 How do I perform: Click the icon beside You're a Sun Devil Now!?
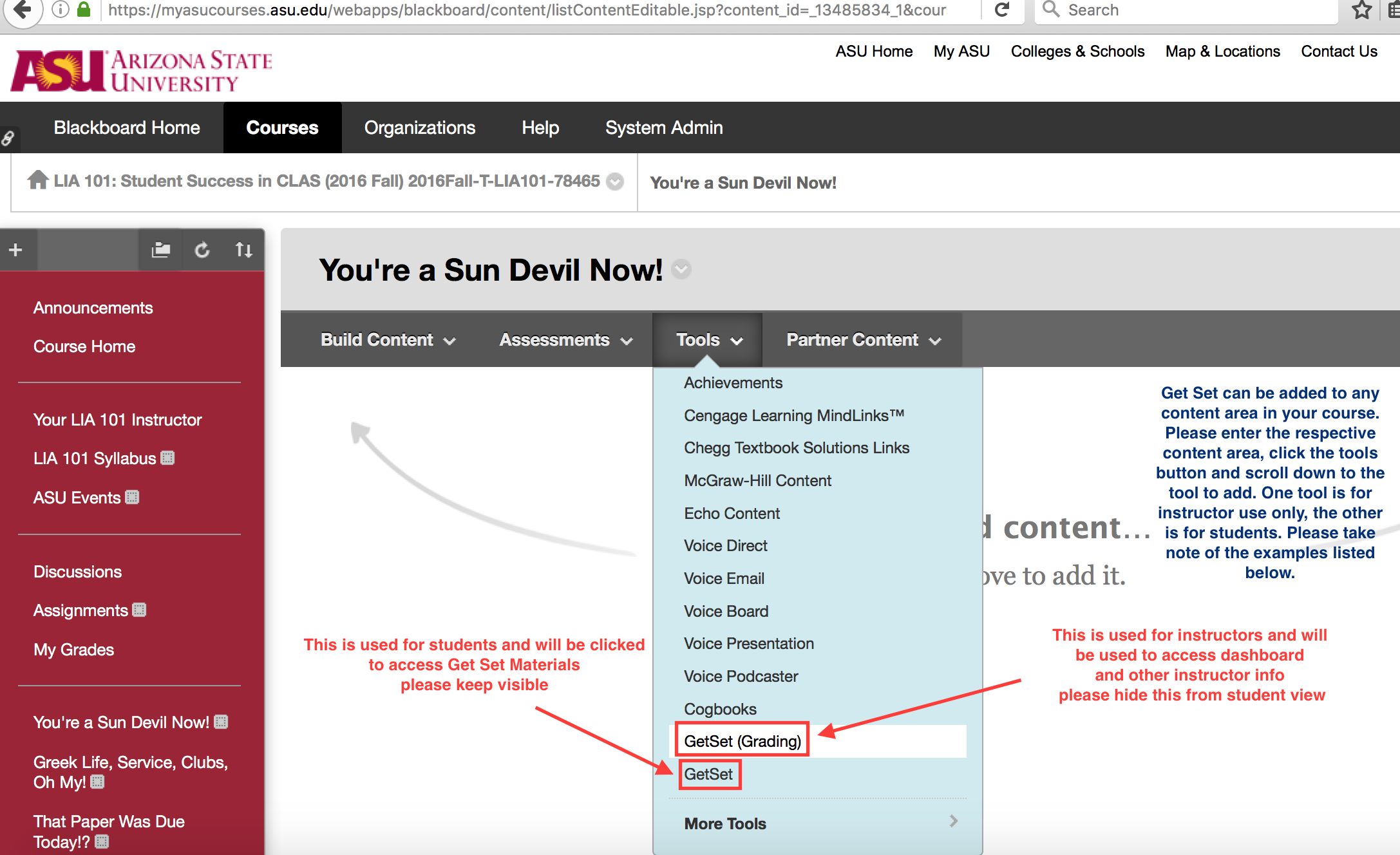coord(221,722)
